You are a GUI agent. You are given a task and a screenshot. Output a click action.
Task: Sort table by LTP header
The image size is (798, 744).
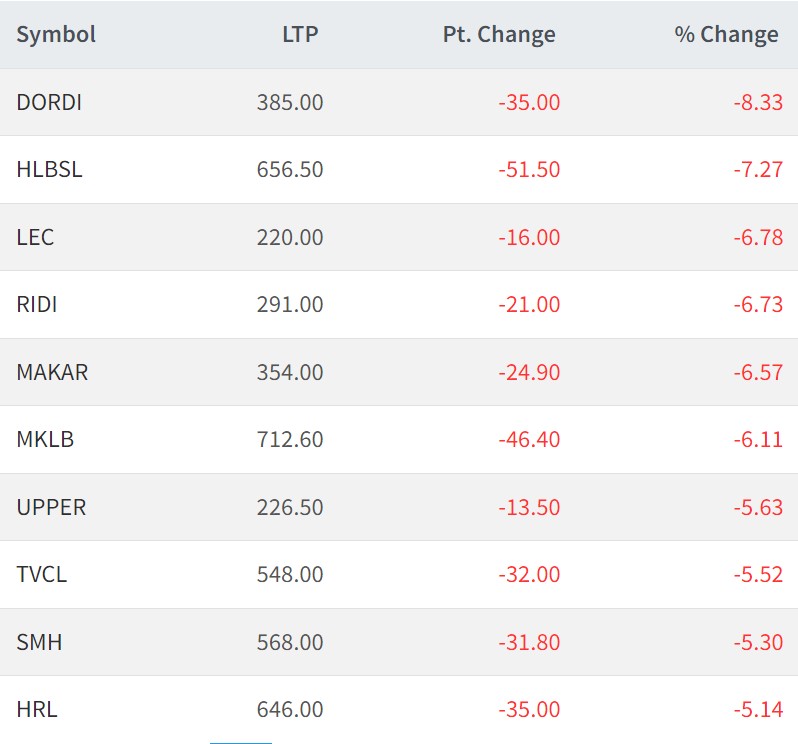299,35
